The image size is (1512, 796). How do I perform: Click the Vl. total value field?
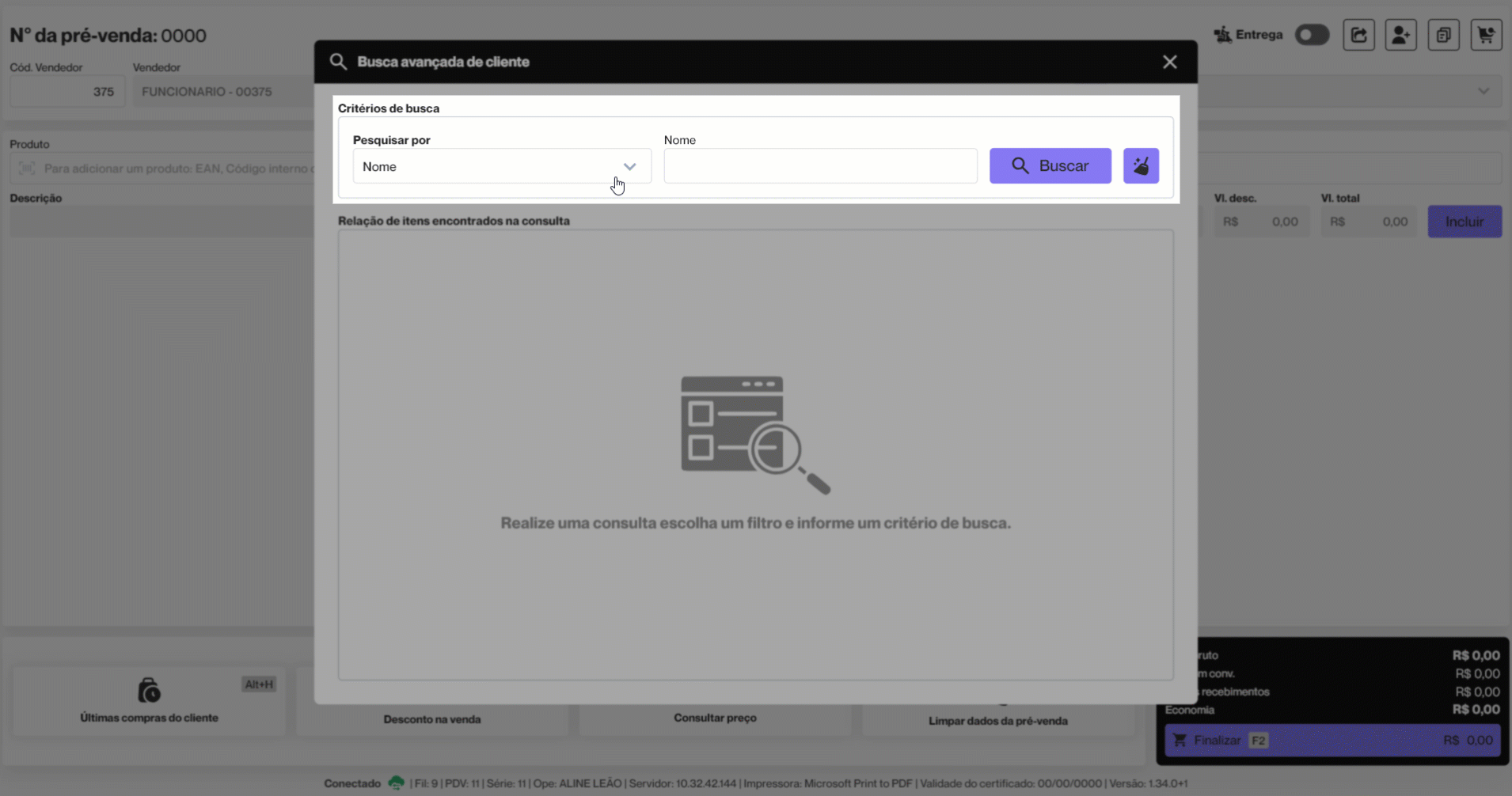click(1369, 222)
